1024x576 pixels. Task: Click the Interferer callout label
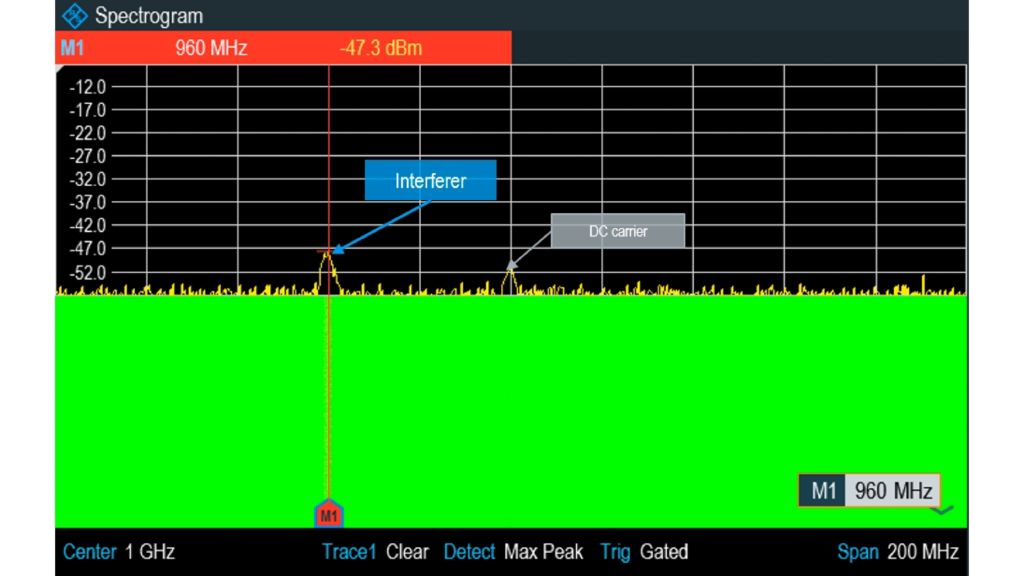(430, 181)
